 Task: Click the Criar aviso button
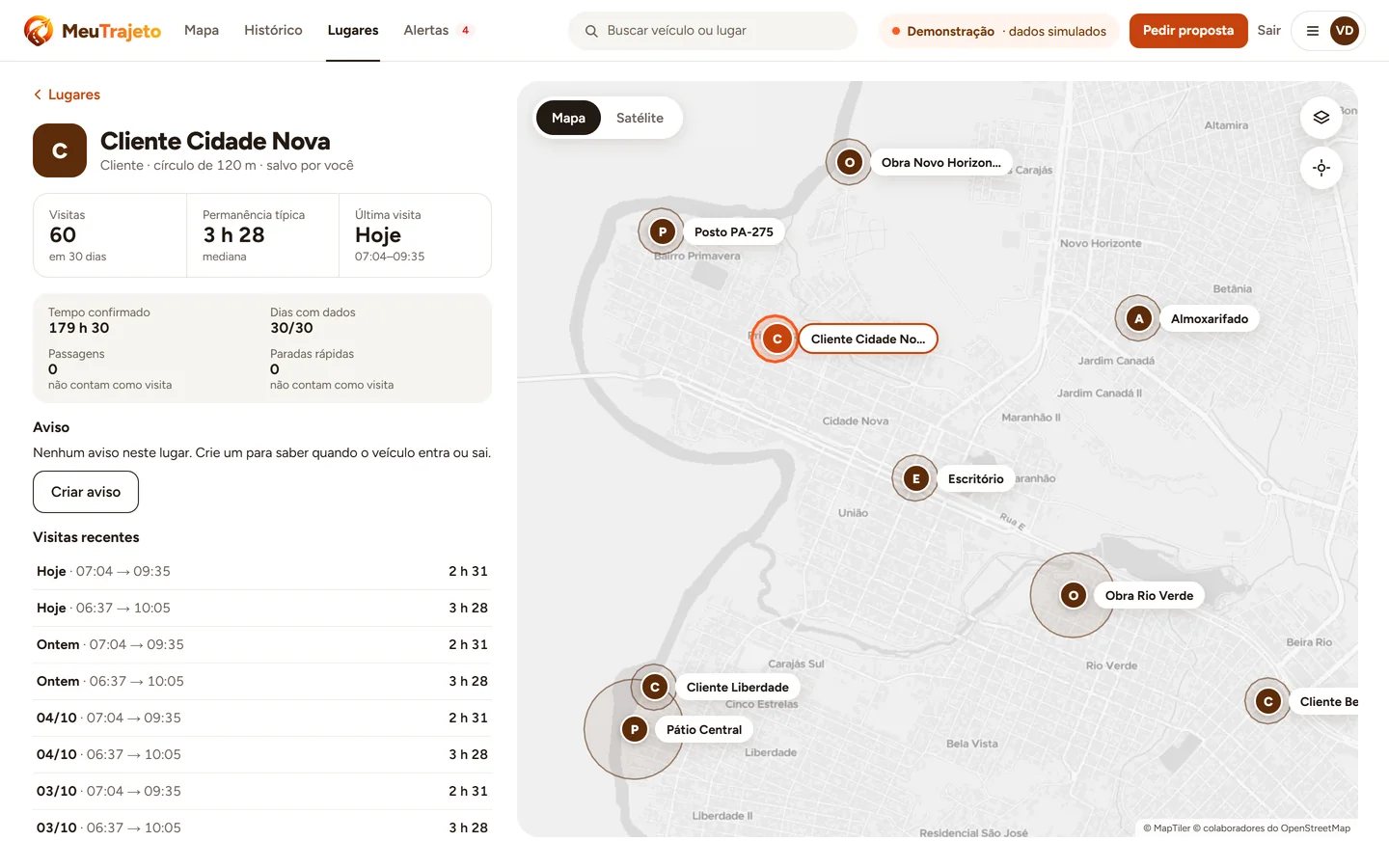coord(86,492)
